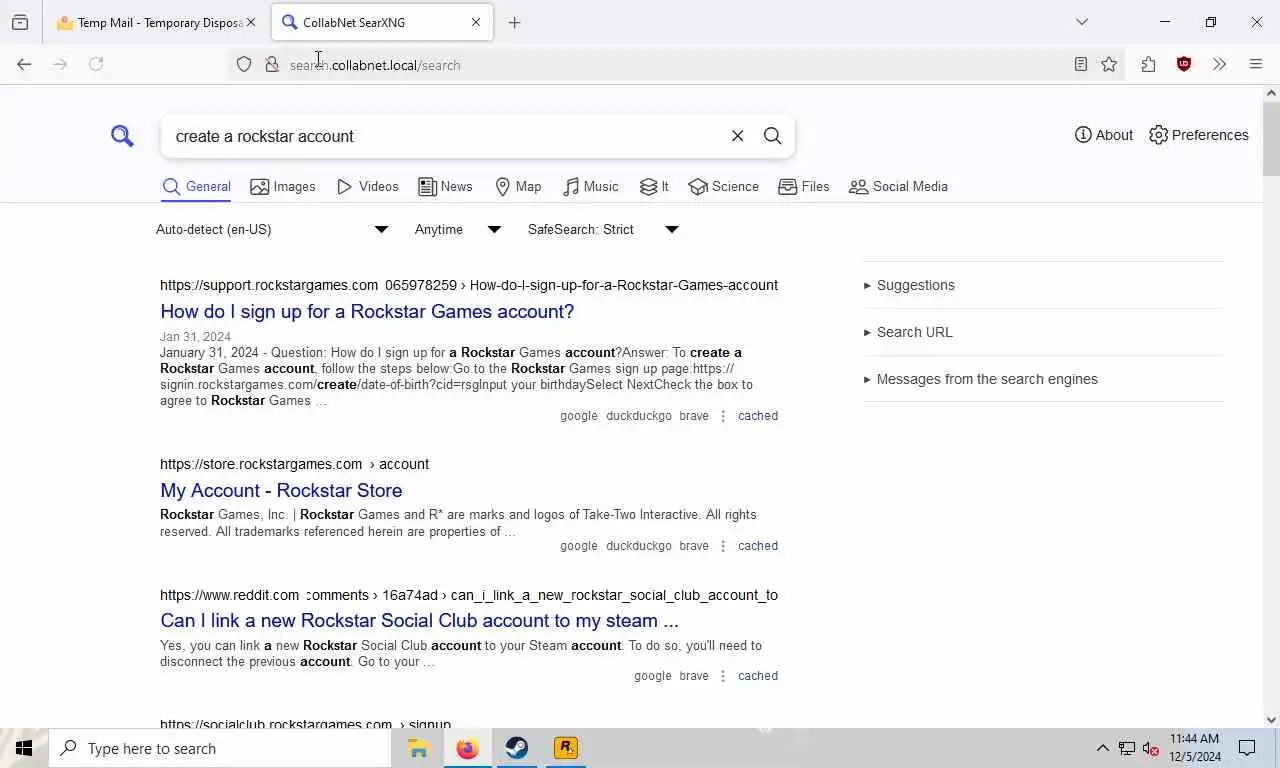The image size is (1280, 768).
Task: Bookmark this page with the star icon
Action: tap(1109, 64)
